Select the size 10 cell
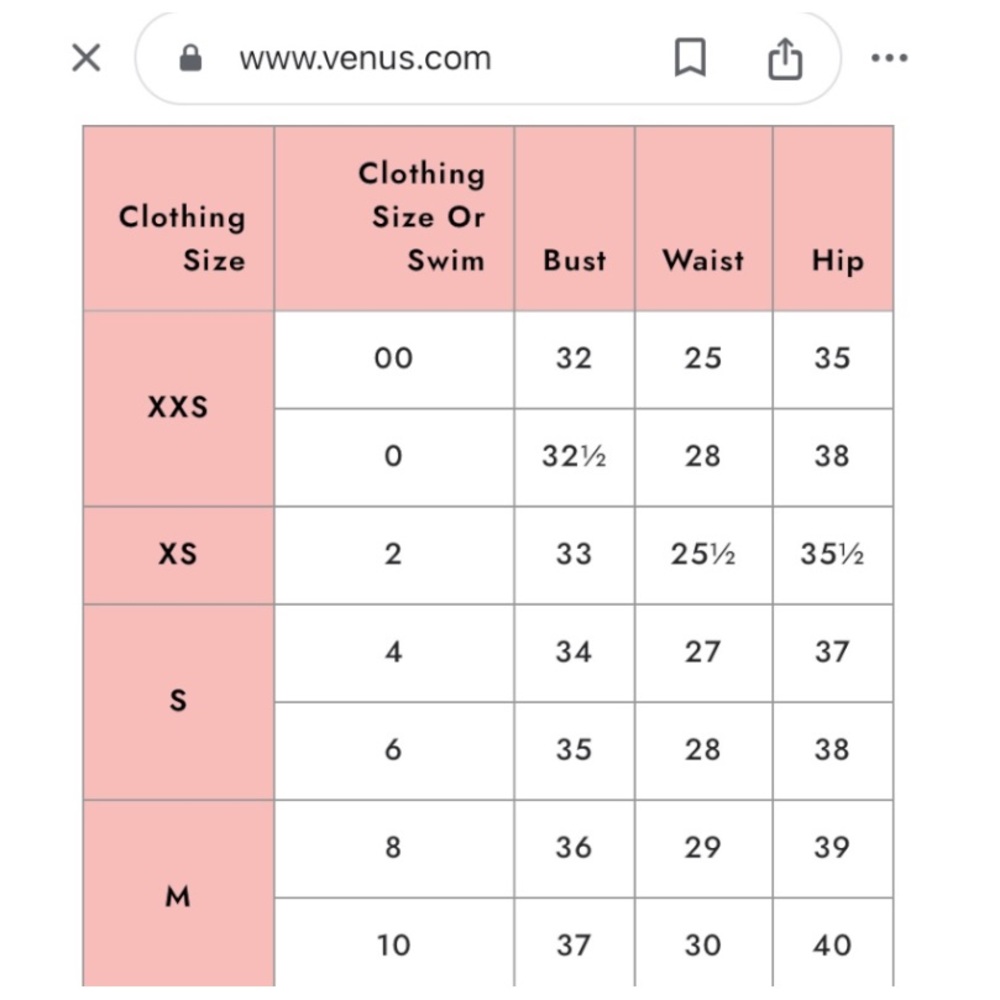Image resolution: width=1000 pixels, height=1000 pixels. click(x=394, y=943)
